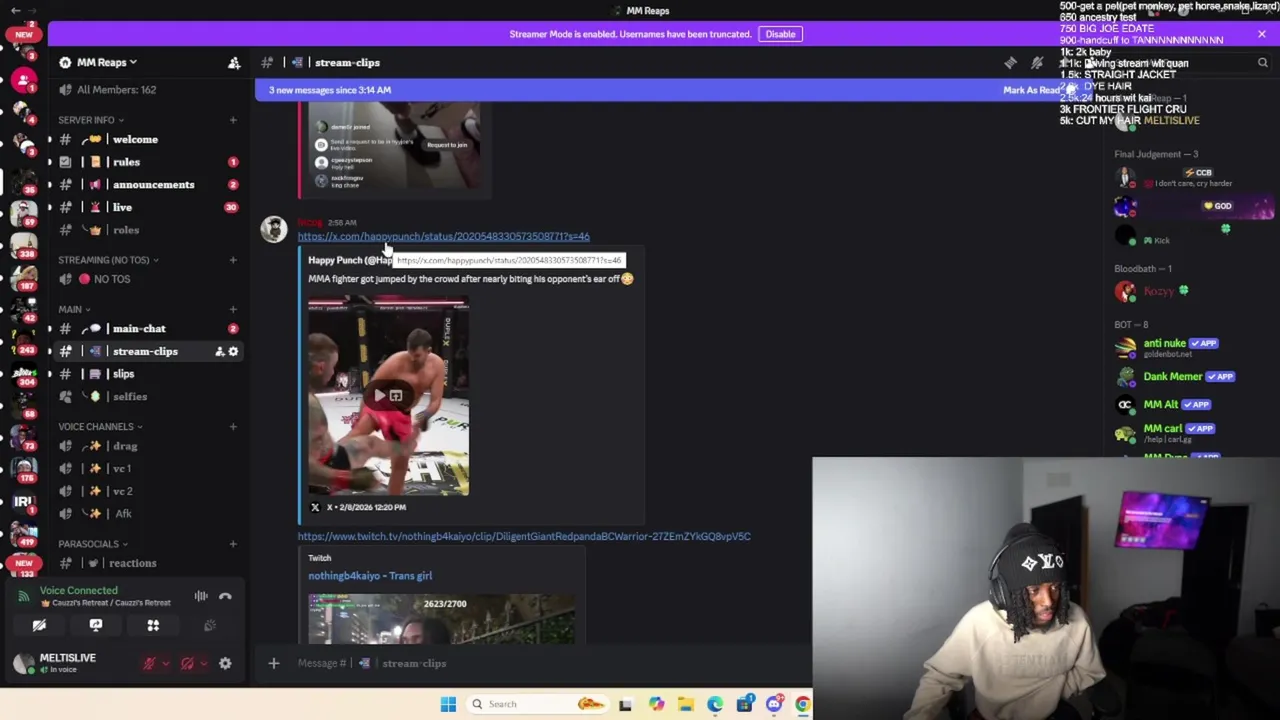Open stream-clips channel settings gear
This screenshot has width=1280, height=720.
[233, 351]
